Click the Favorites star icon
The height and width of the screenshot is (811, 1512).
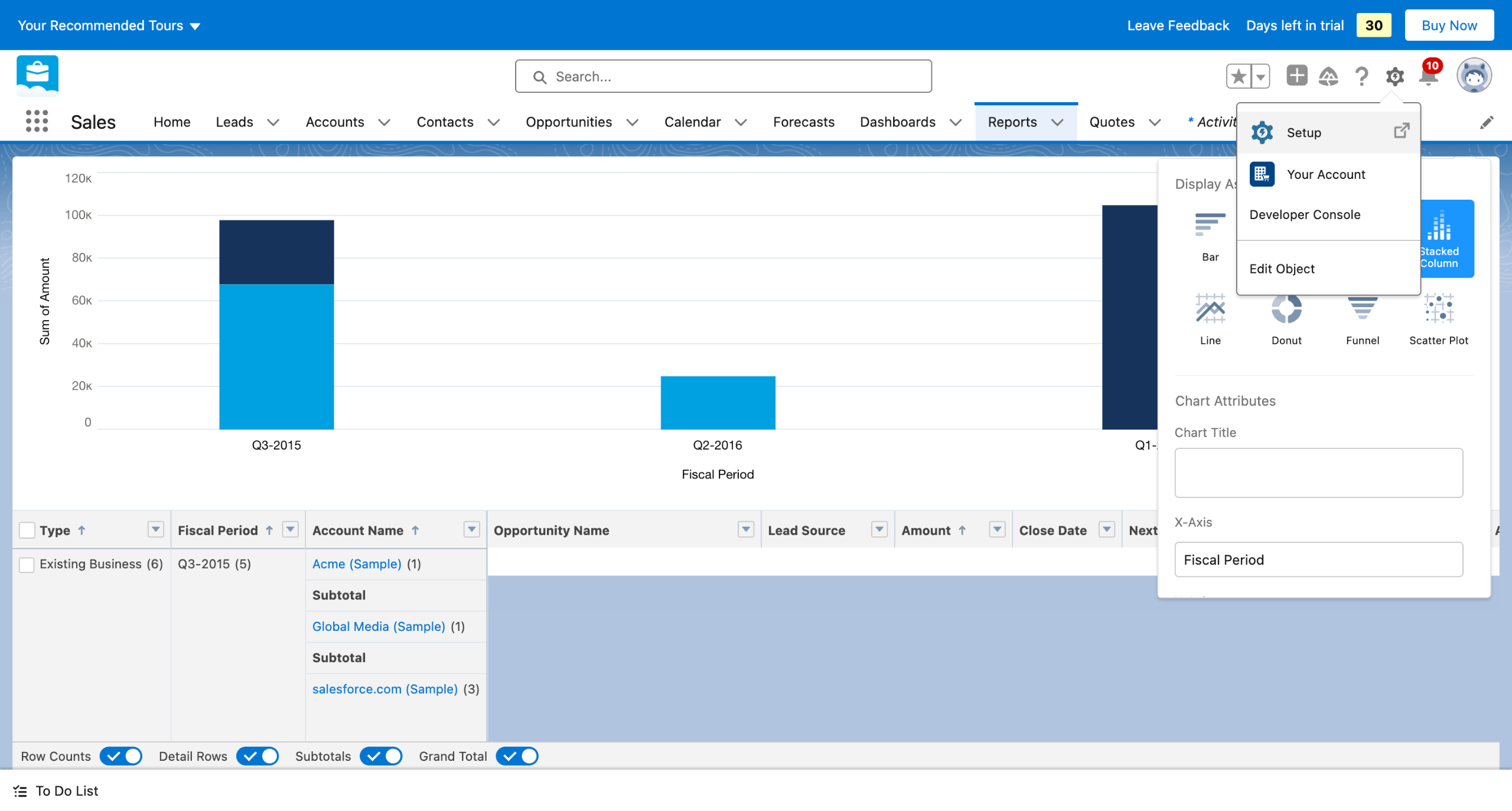(1239, 76)
